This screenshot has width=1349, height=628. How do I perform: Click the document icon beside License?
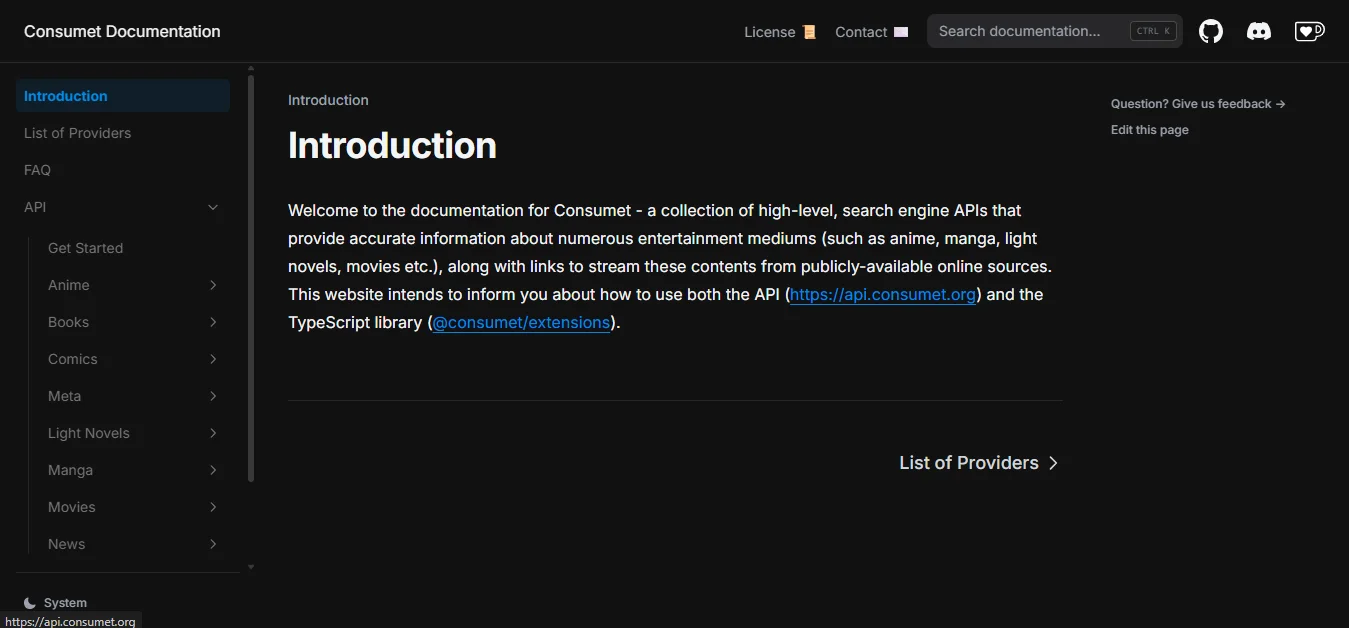click(810, 31)
